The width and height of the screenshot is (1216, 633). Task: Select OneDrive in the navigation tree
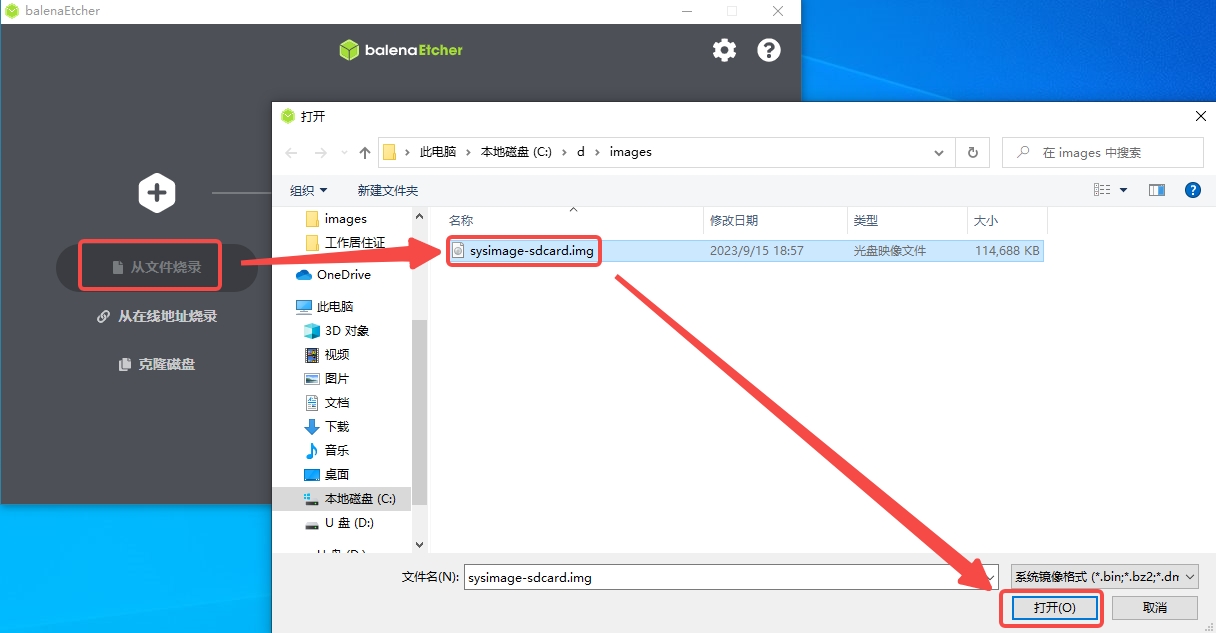(x=334, y=275)
